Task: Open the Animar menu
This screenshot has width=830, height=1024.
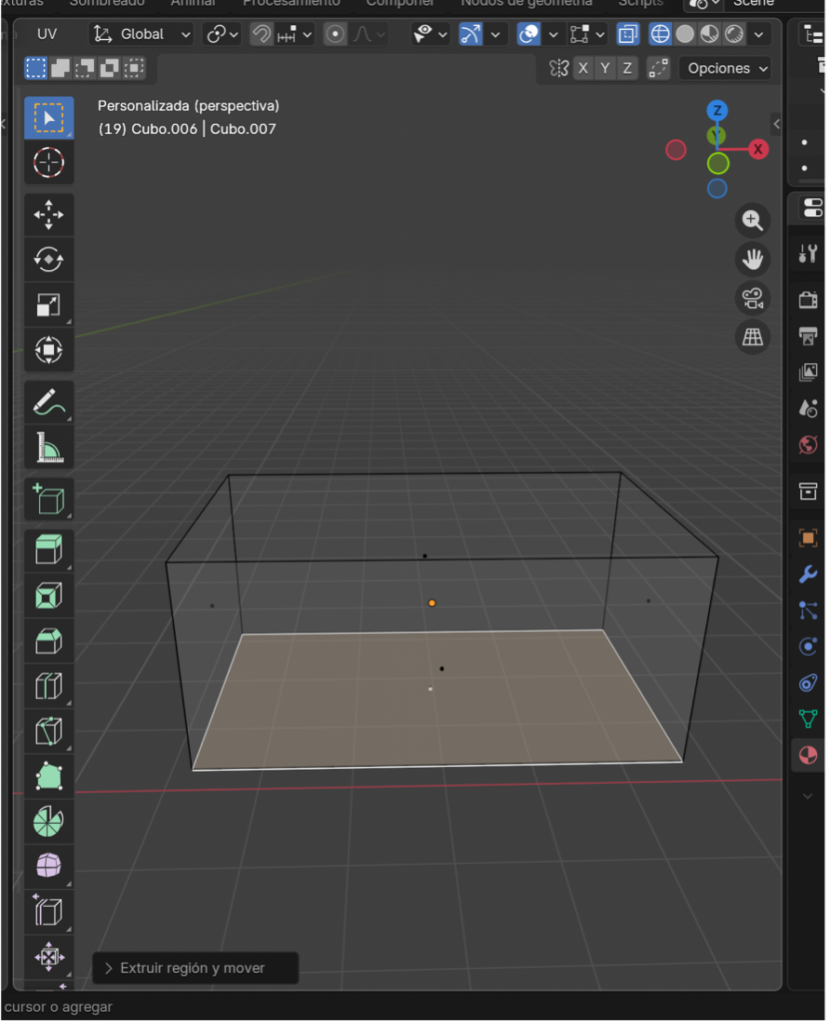Action: click(x=193, y=4)
